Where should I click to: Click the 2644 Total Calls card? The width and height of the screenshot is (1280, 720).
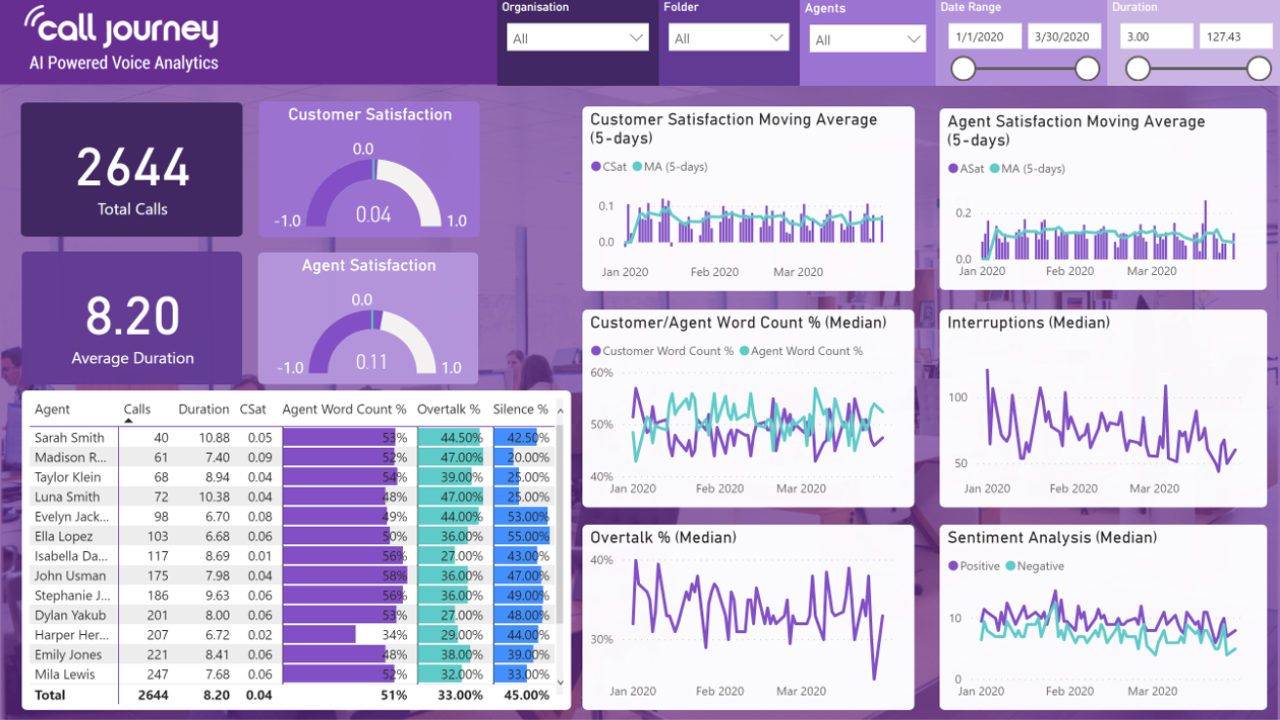(132, 169)
